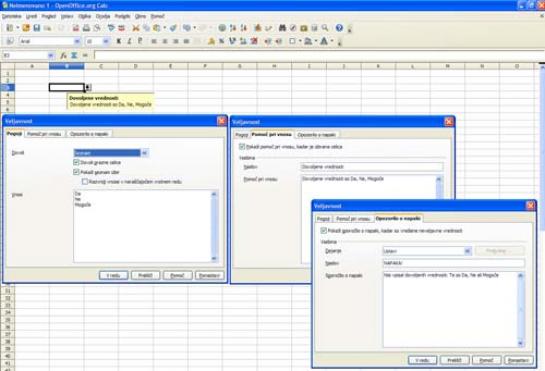Click the Prekliči button in error dialog
Screen dimensions: 545x371
point(454,360)
